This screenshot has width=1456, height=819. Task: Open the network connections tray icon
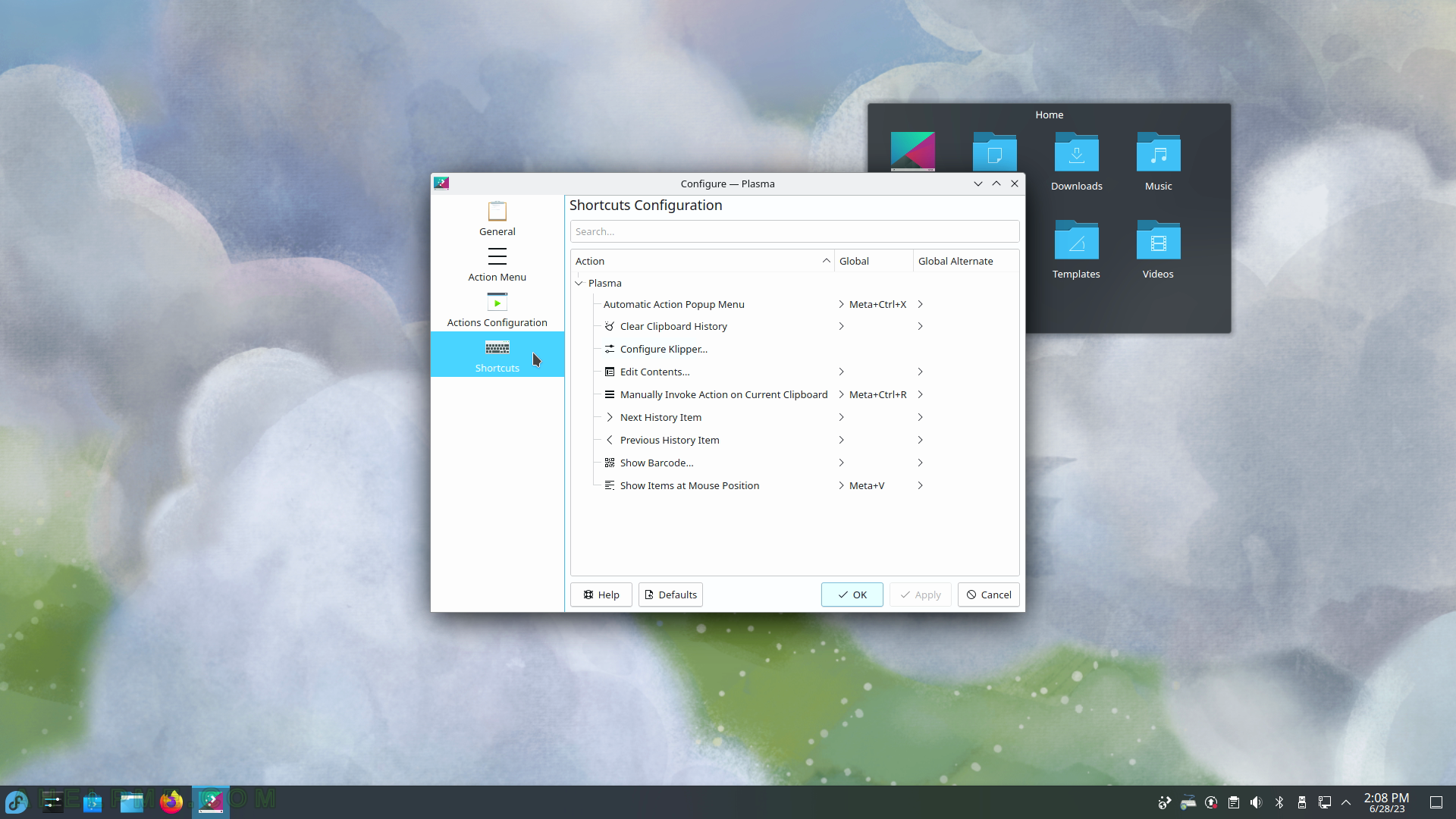coord(1325,802)
